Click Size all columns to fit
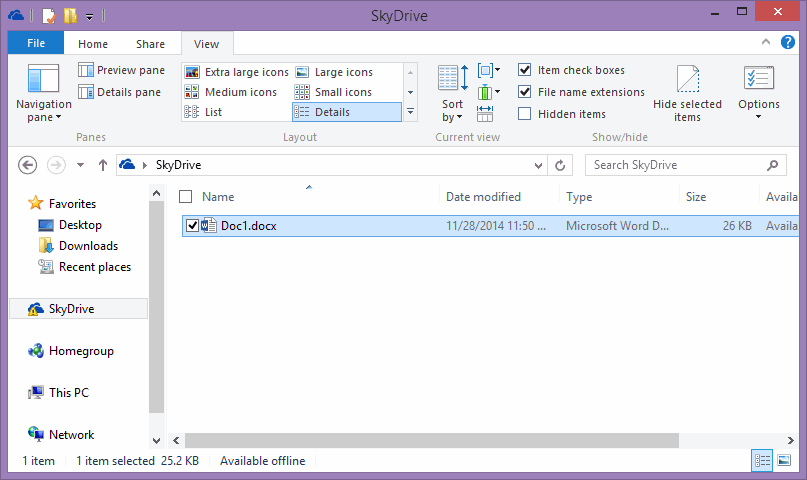807x480 pixels. 485,114
